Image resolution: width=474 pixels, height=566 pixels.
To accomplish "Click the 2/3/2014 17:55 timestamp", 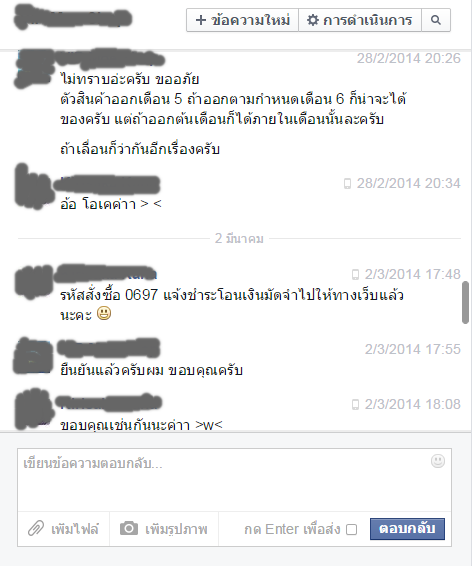I will (x=413, y=349).
